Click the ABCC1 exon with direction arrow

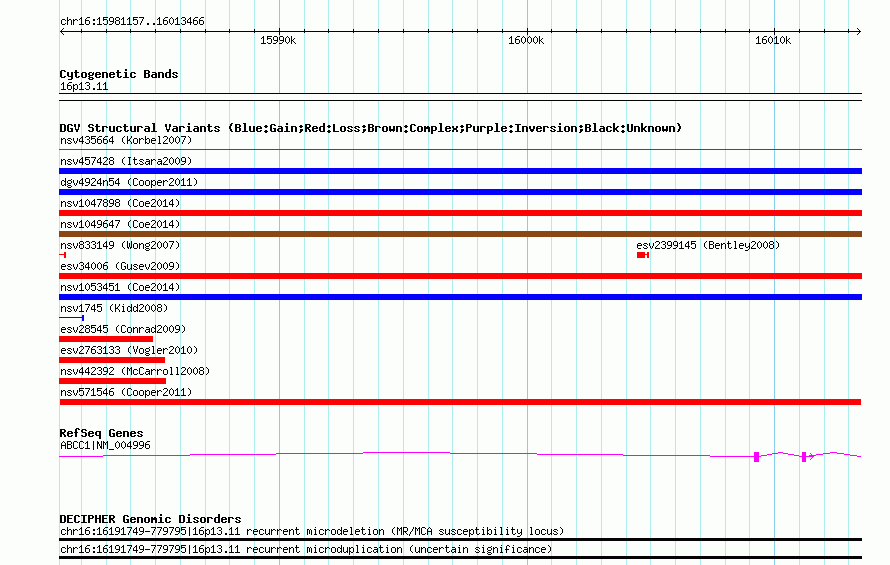pos(804,457)
